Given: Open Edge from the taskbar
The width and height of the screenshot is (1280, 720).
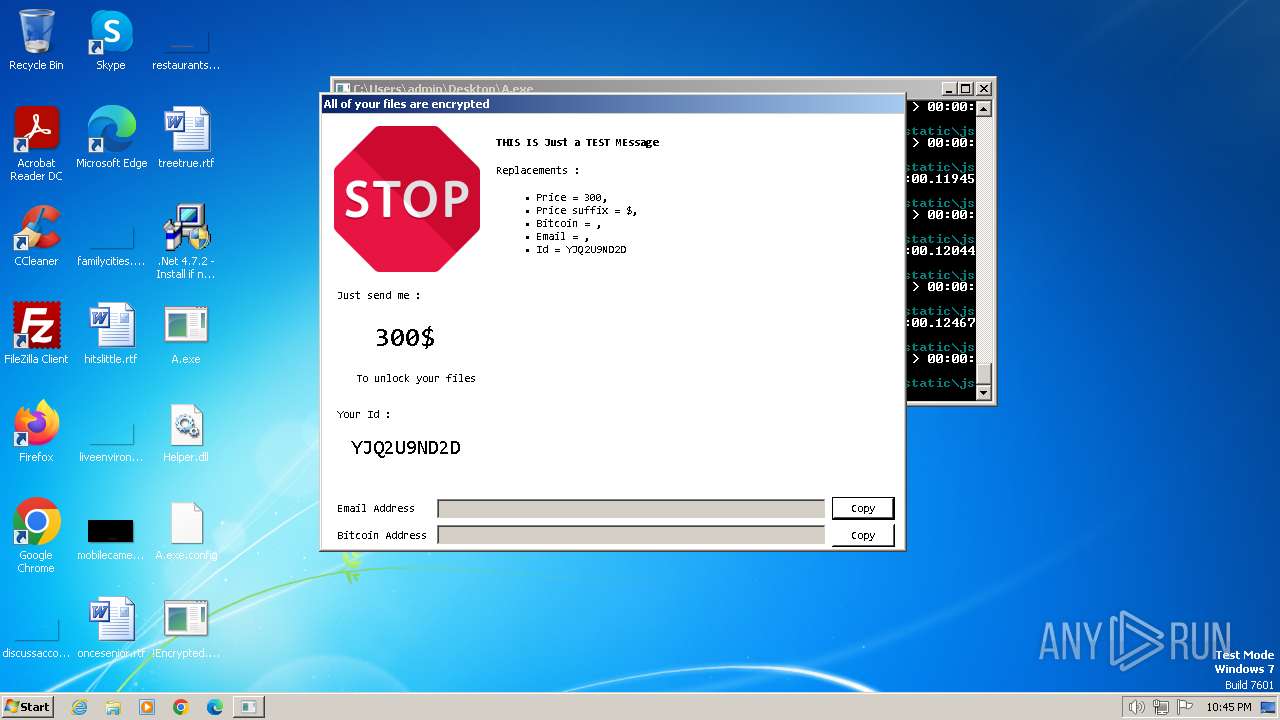Looking at the screenshot, I should coord(215,707).
